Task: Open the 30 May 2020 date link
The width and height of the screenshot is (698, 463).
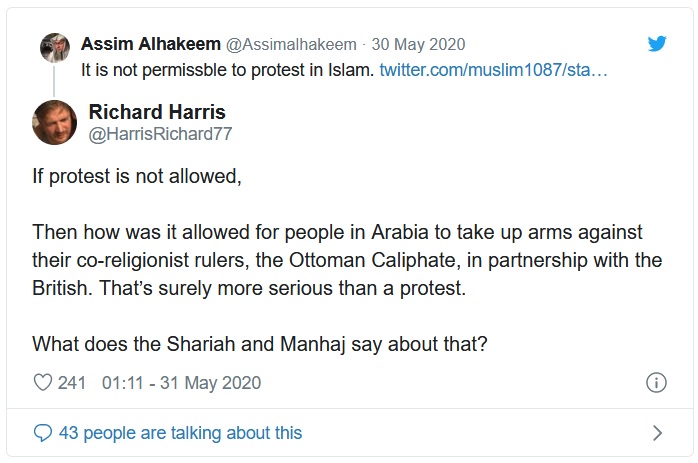Action: tap(418, 44)
